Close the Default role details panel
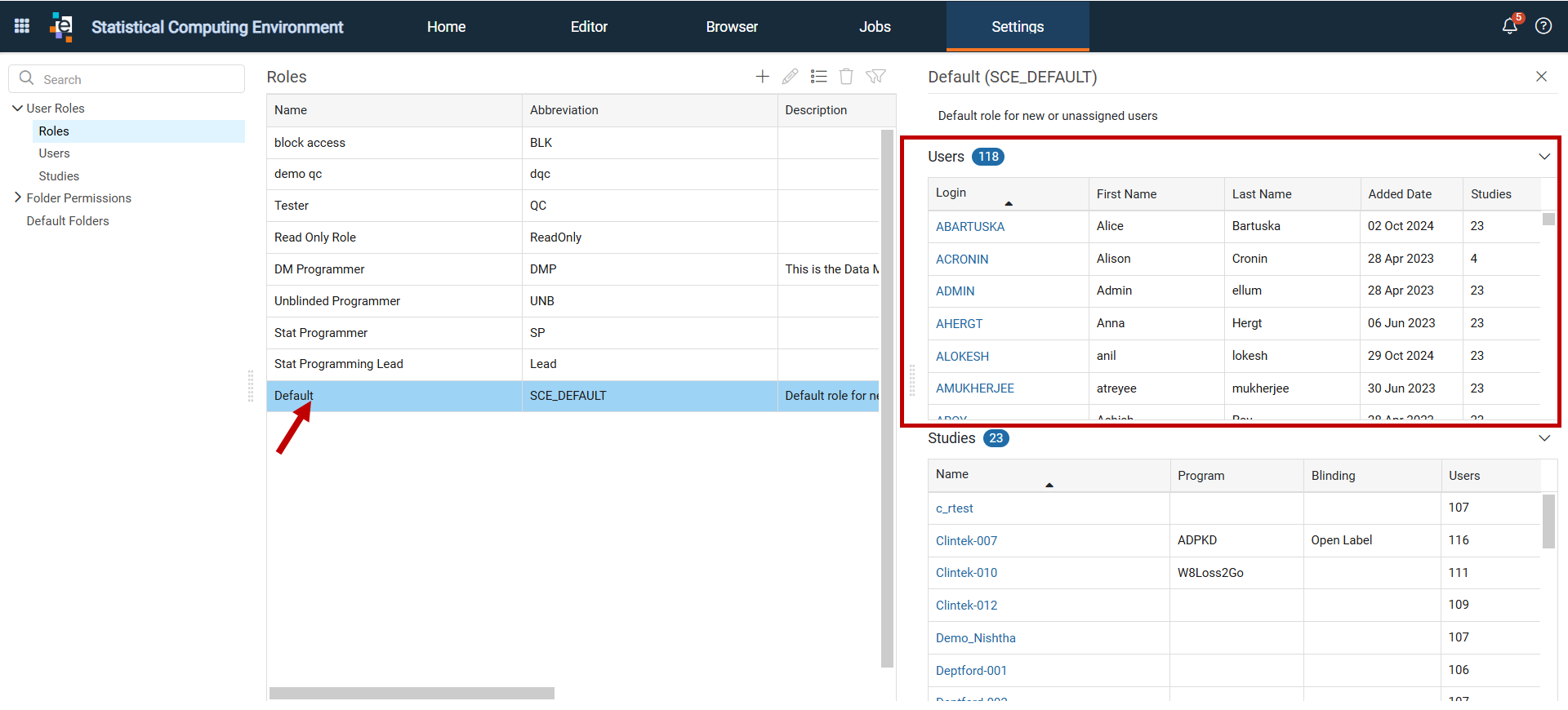This screenshot has width=1568, height=710. click(x=1541, y=77)
